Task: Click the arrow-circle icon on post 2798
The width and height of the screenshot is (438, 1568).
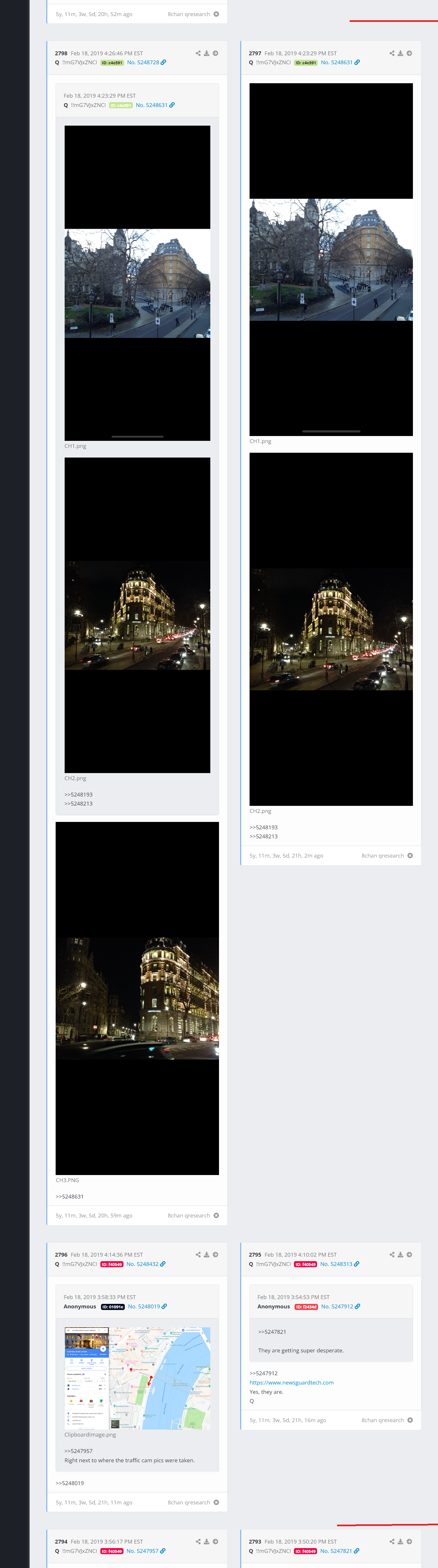Action: (x=216, y=54)
